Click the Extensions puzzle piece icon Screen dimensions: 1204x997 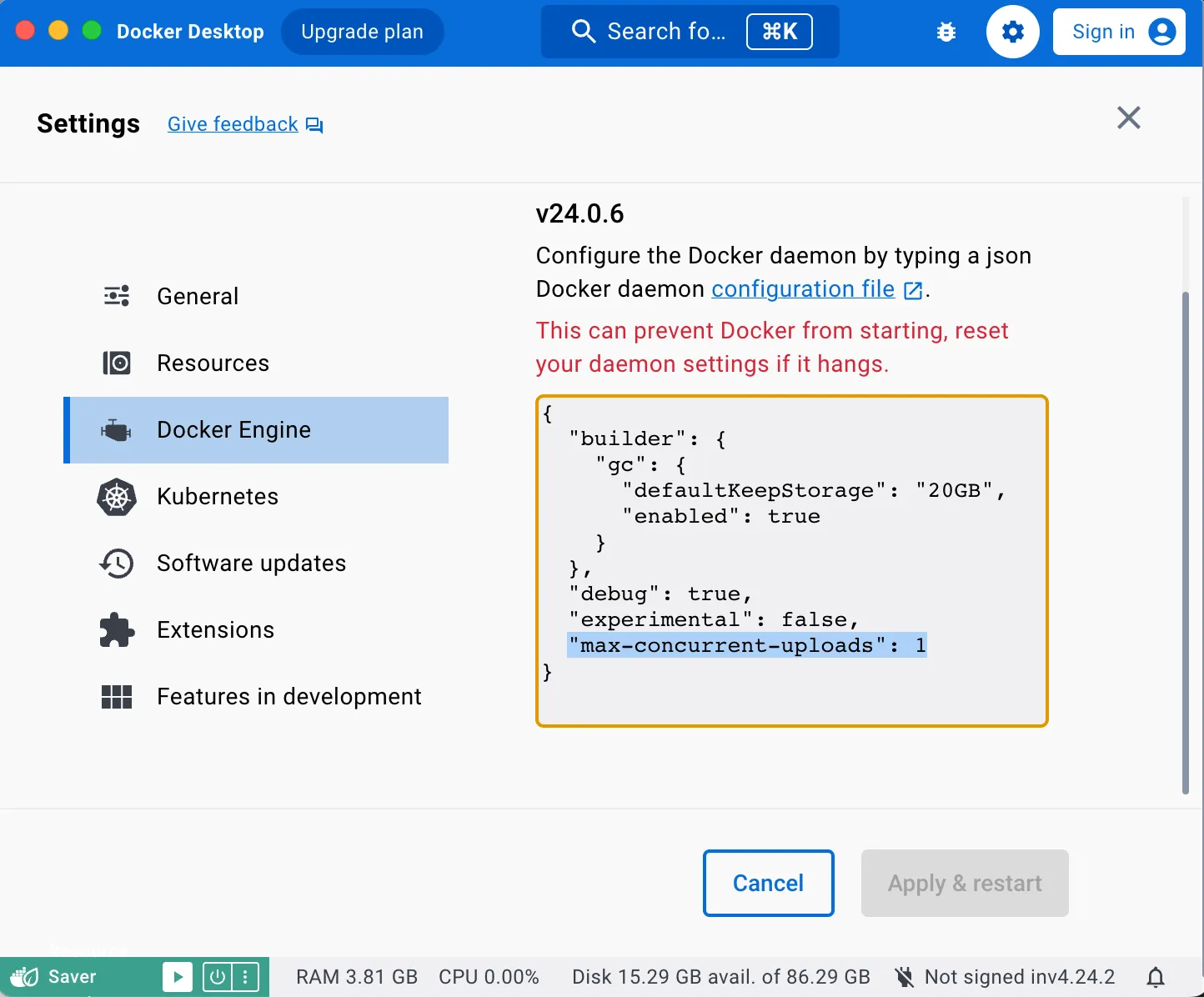tap(117, 630)
